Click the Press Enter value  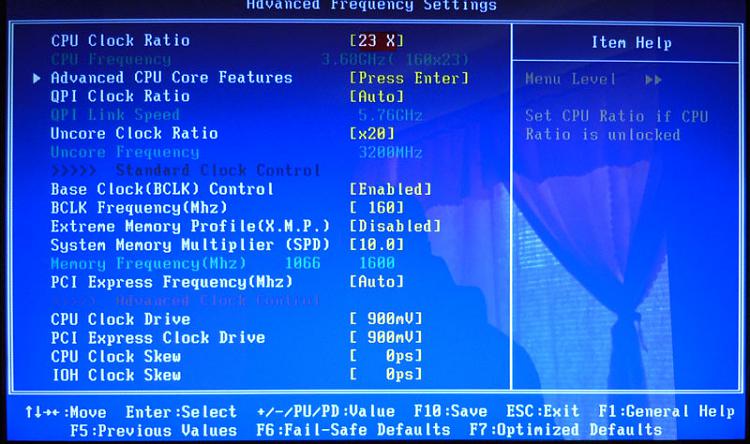pos(409,78)
